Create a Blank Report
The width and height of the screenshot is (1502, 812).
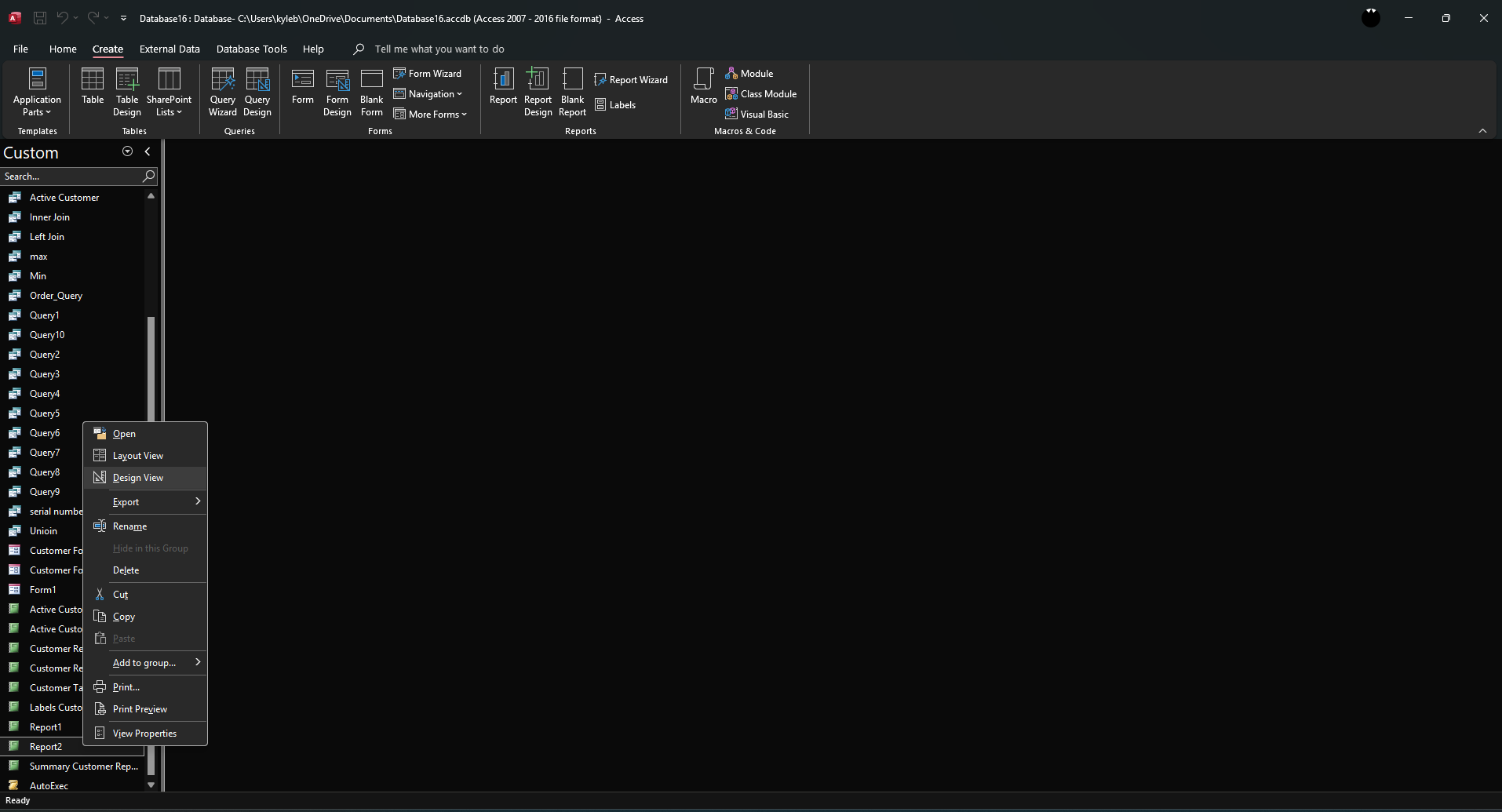coord(573,92)
